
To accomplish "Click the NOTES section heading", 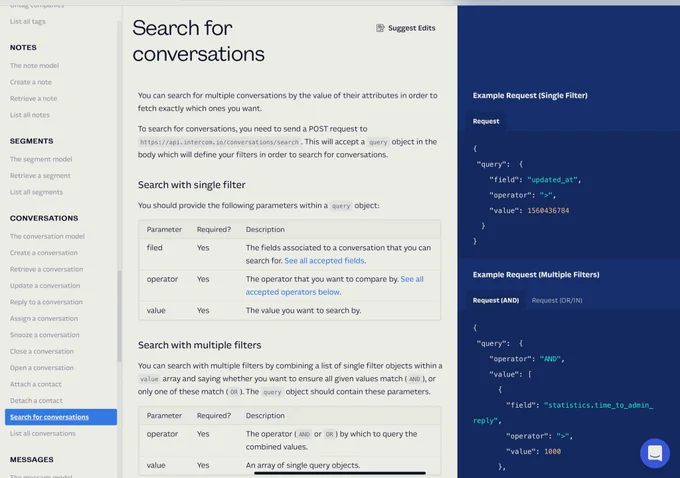I will click(x=23, y=48).
